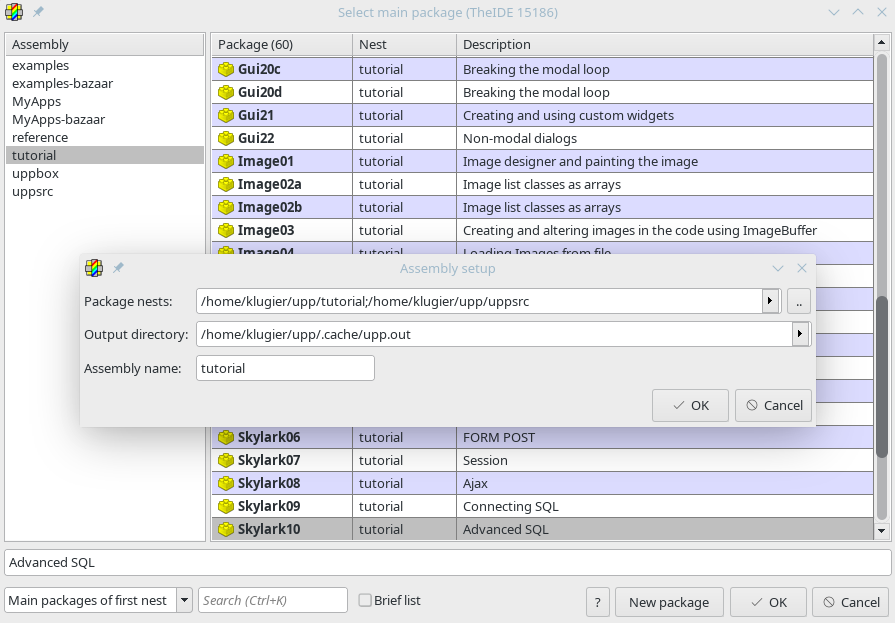Click the pin icon in main window titlebar
895x623 pixels.
click(x=38, y=12)
